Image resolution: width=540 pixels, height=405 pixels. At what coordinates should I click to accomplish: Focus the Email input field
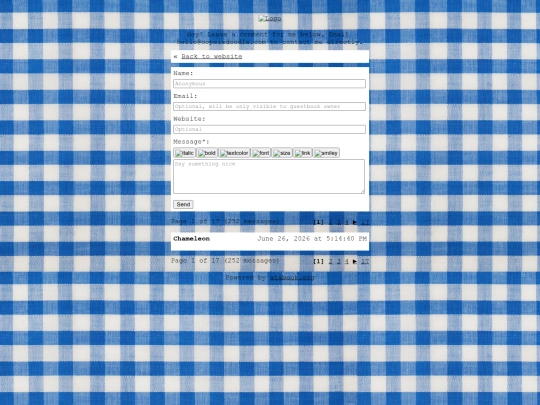click(x=269, y=106)
